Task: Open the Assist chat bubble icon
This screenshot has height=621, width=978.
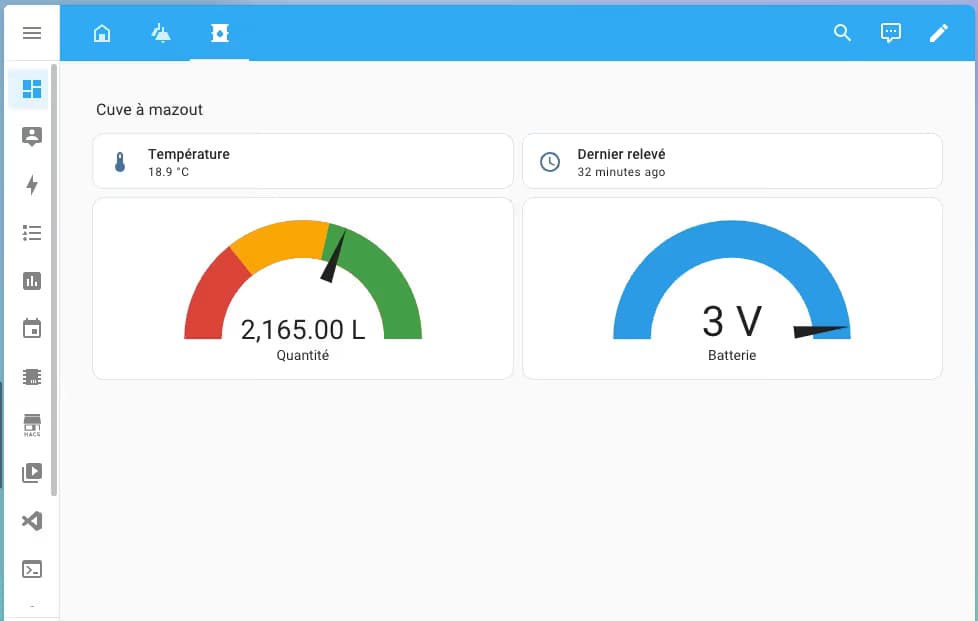Action: point(890,33)
